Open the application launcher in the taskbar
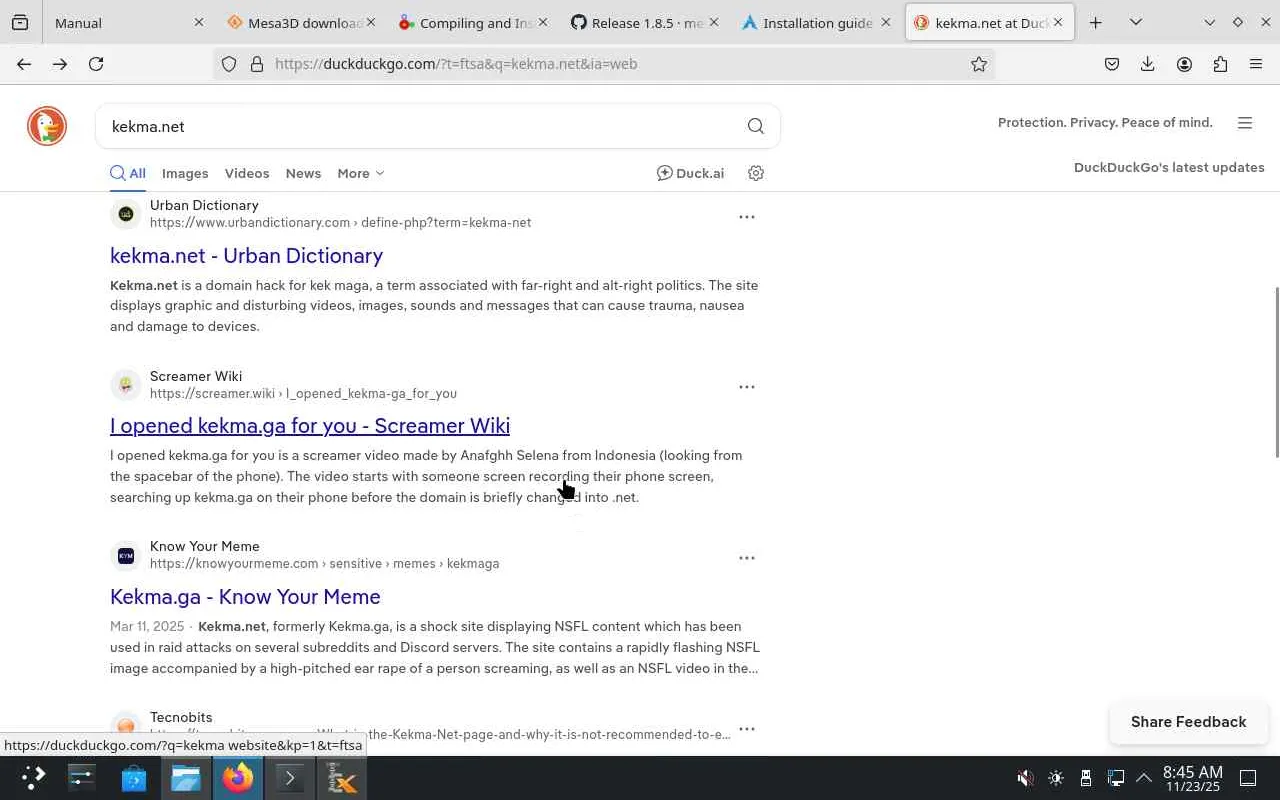This screenshot has width=1280, height=800. point(33,778)
